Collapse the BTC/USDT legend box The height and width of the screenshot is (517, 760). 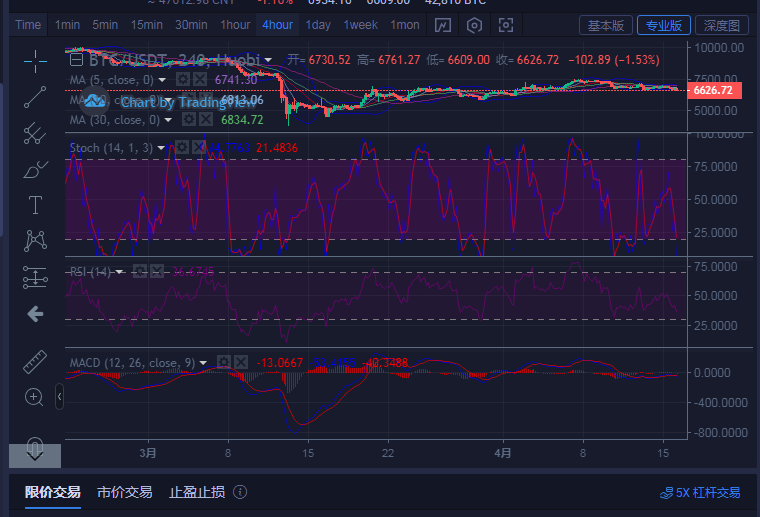point(76,60)
